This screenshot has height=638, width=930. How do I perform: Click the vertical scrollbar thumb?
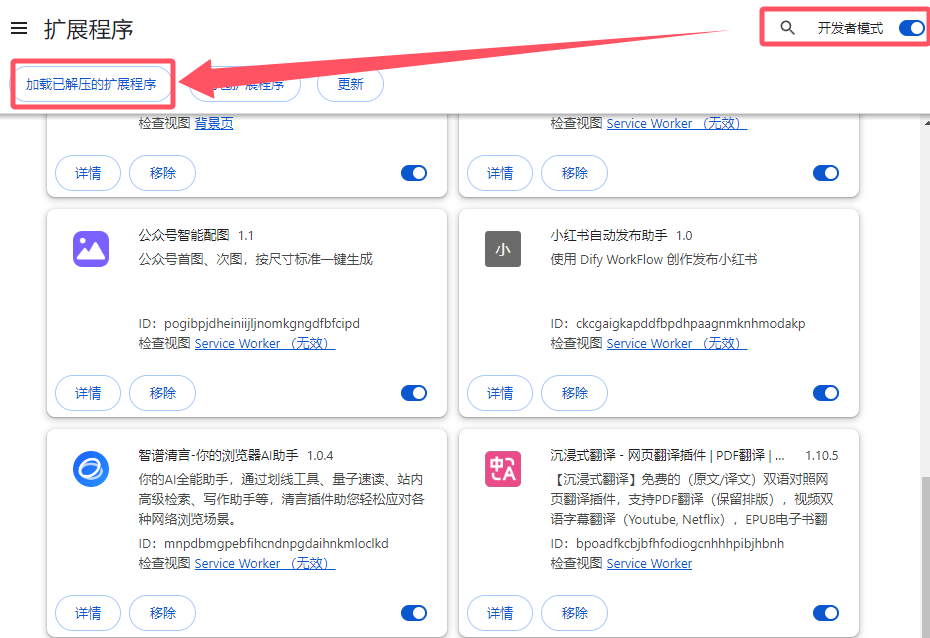(926, 557)
